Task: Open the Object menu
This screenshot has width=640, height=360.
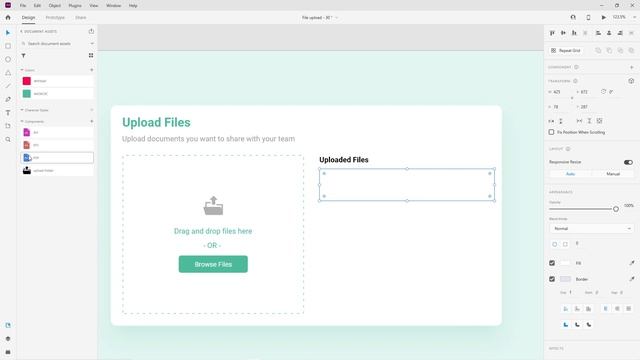Action: 54,6
